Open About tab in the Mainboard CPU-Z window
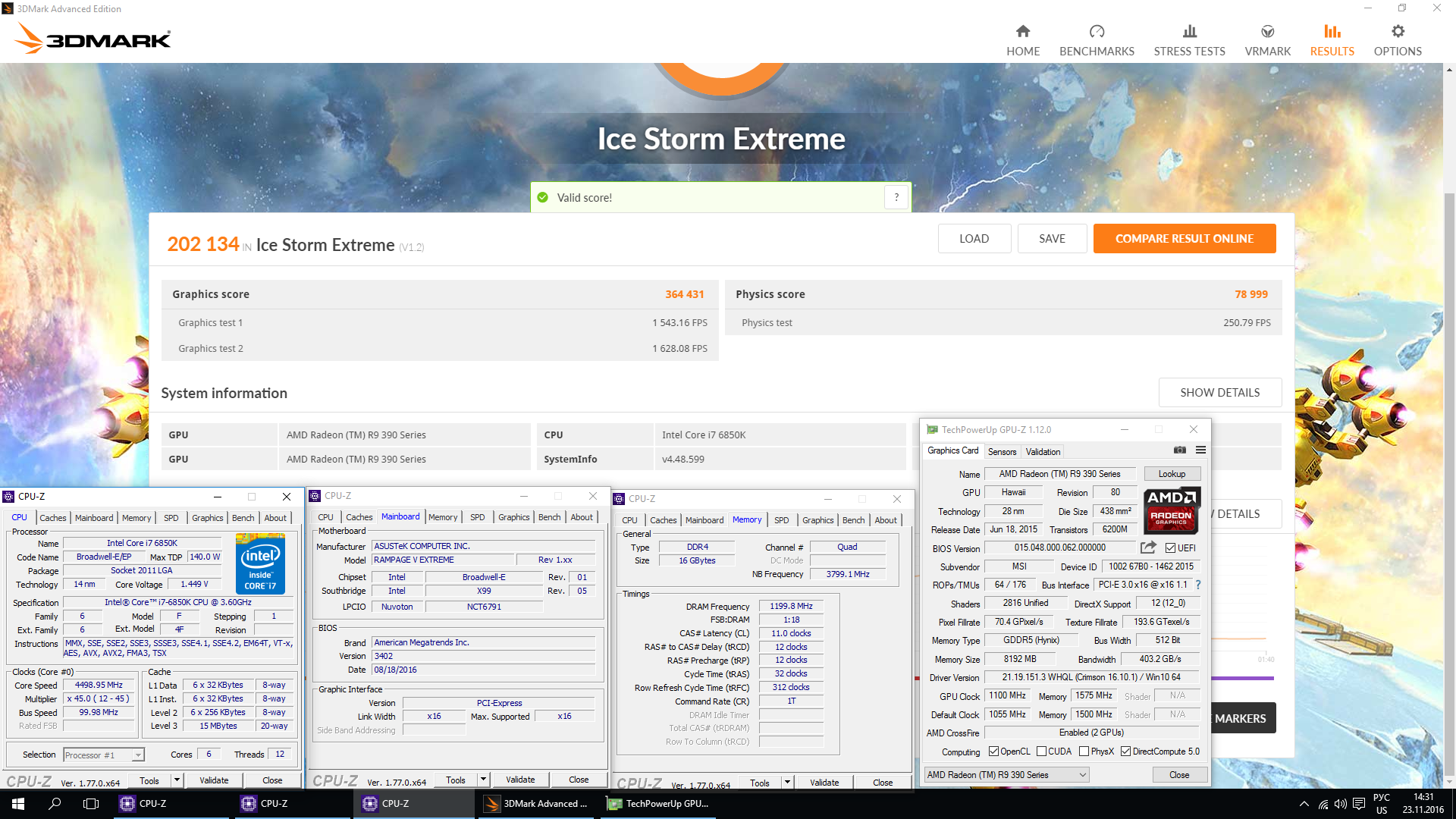Screen dimensions: 1456x819 (582, 517)
